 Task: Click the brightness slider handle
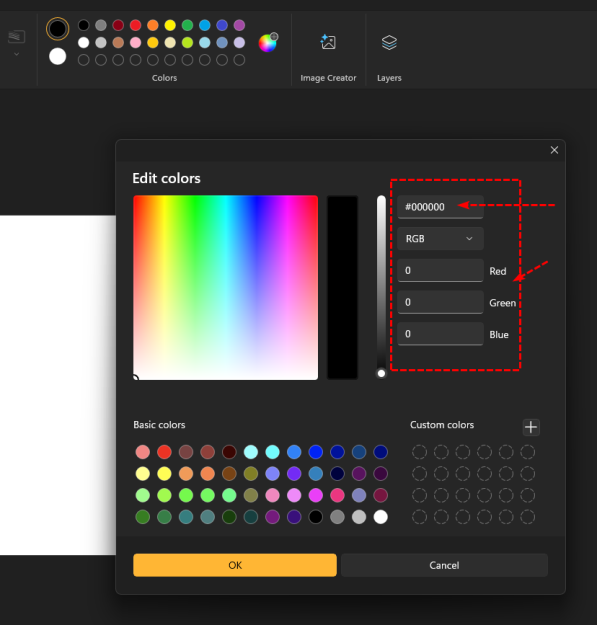click(381, 373)
